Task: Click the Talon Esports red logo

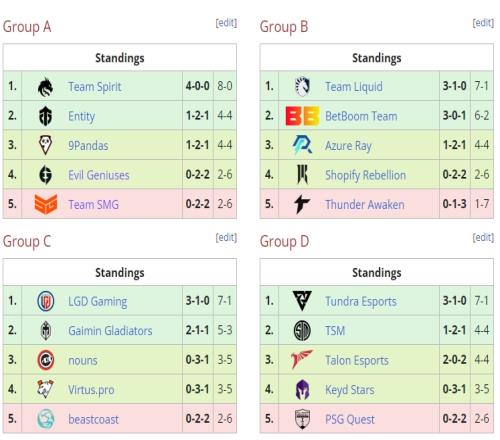Action: pos(302,359)
